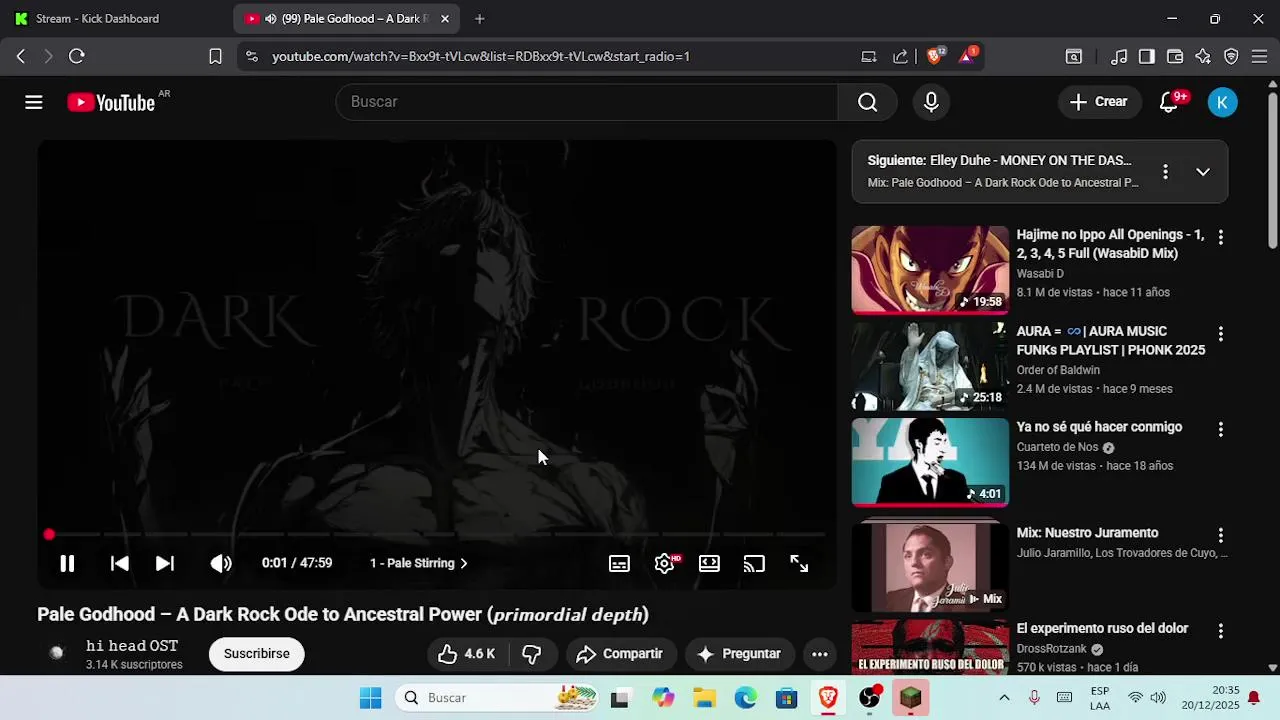This screenshot has width=1280, height=720.
Task: Toggle theater mode on the player
Action: click(709, 563)
